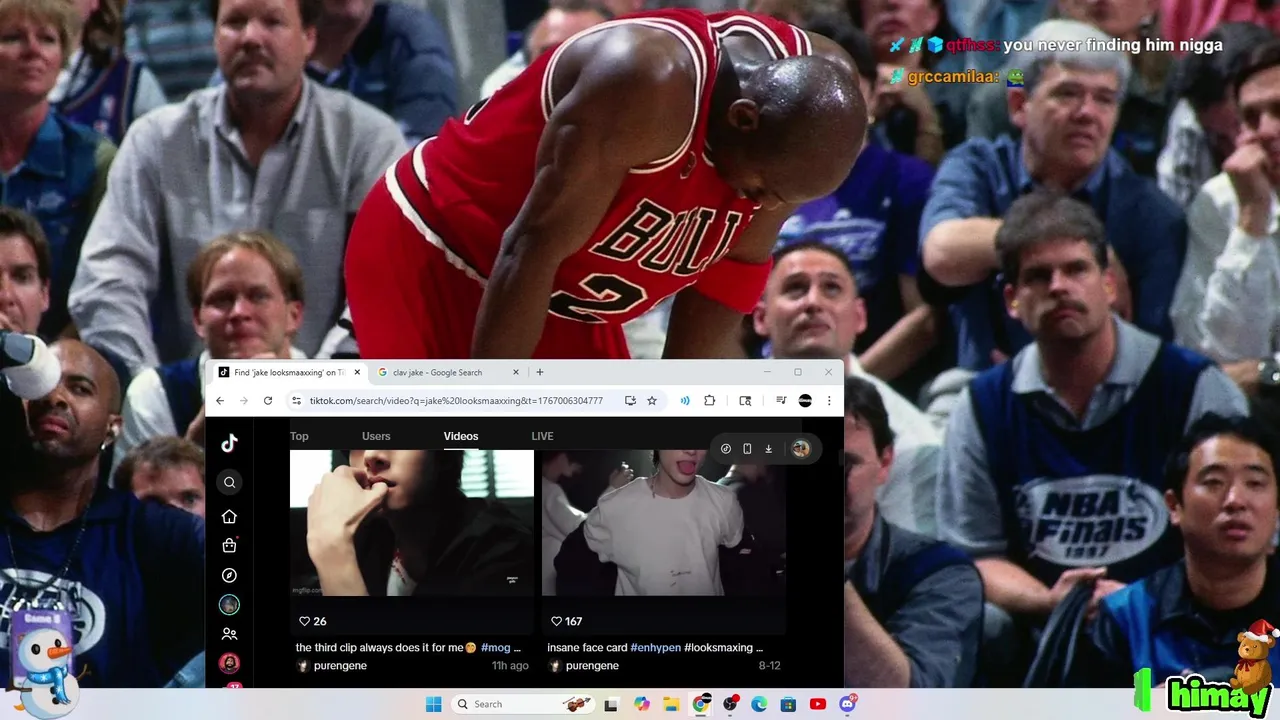1280x720 pixels.
Task: Switch to the Users search tab
Action: [376, 436]
